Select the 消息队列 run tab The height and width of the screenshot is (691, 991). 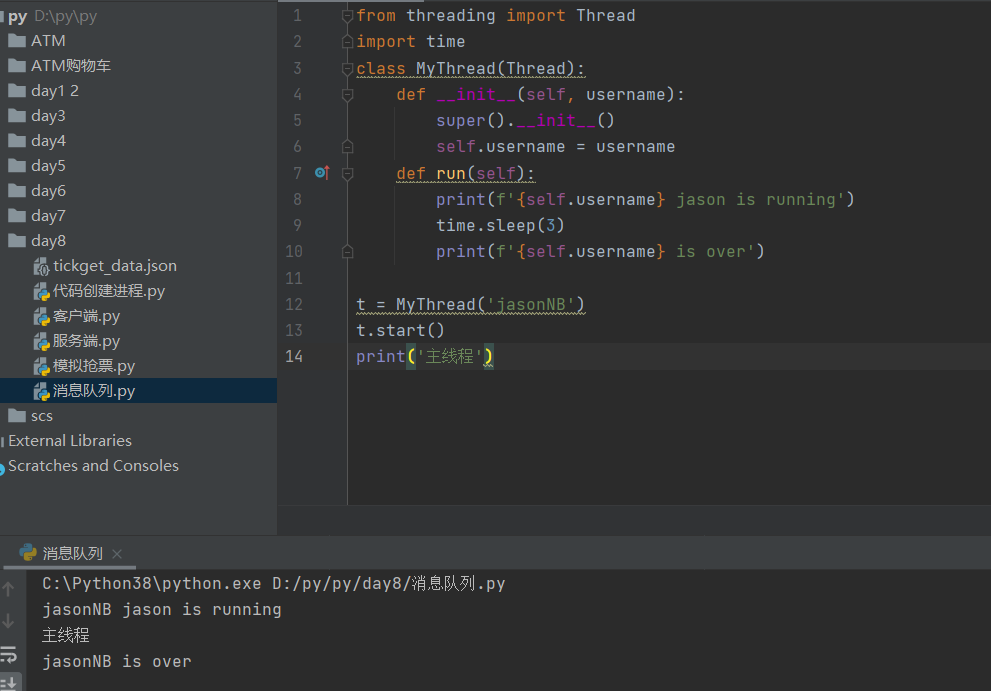coord(72,553)
